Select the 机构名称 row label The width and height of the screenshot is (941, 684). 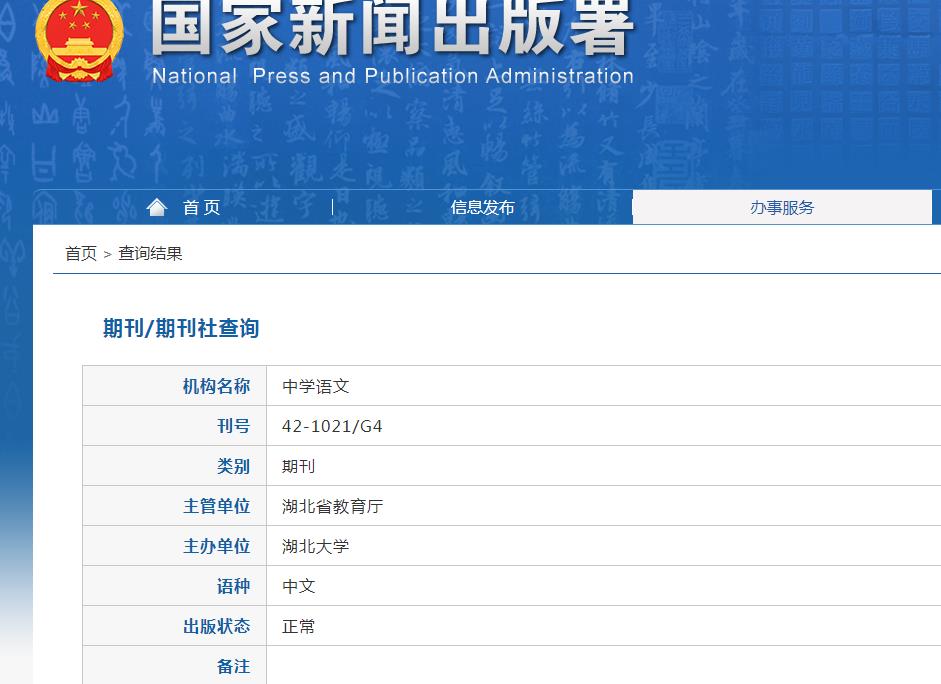[x=217, y=385]
